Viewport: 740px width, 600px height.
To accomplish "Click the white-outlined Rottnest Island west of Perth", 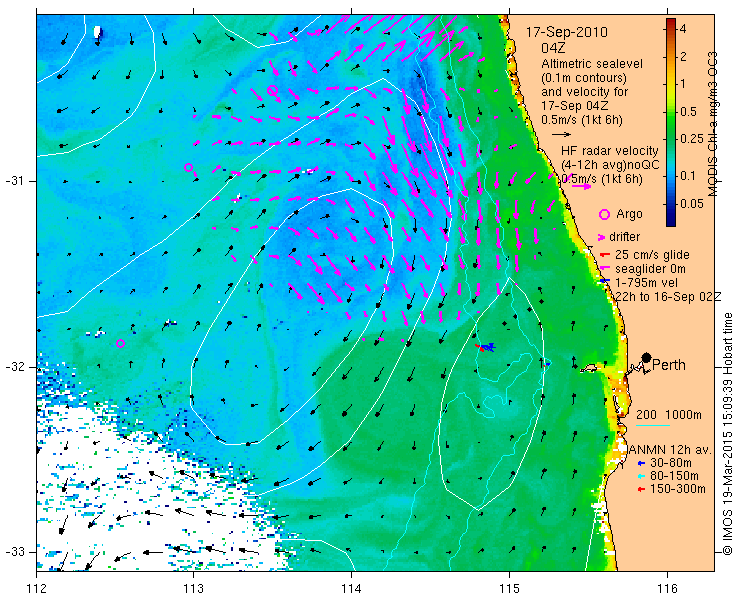I will point(590,368).
